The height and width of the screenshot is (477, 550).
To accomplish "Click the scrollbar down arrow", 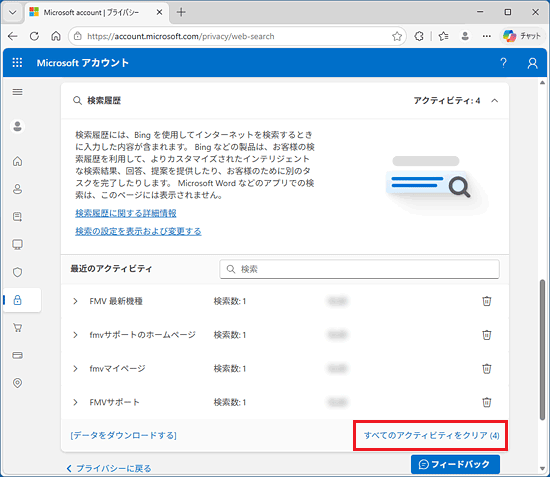I will (x=542, y=469).
